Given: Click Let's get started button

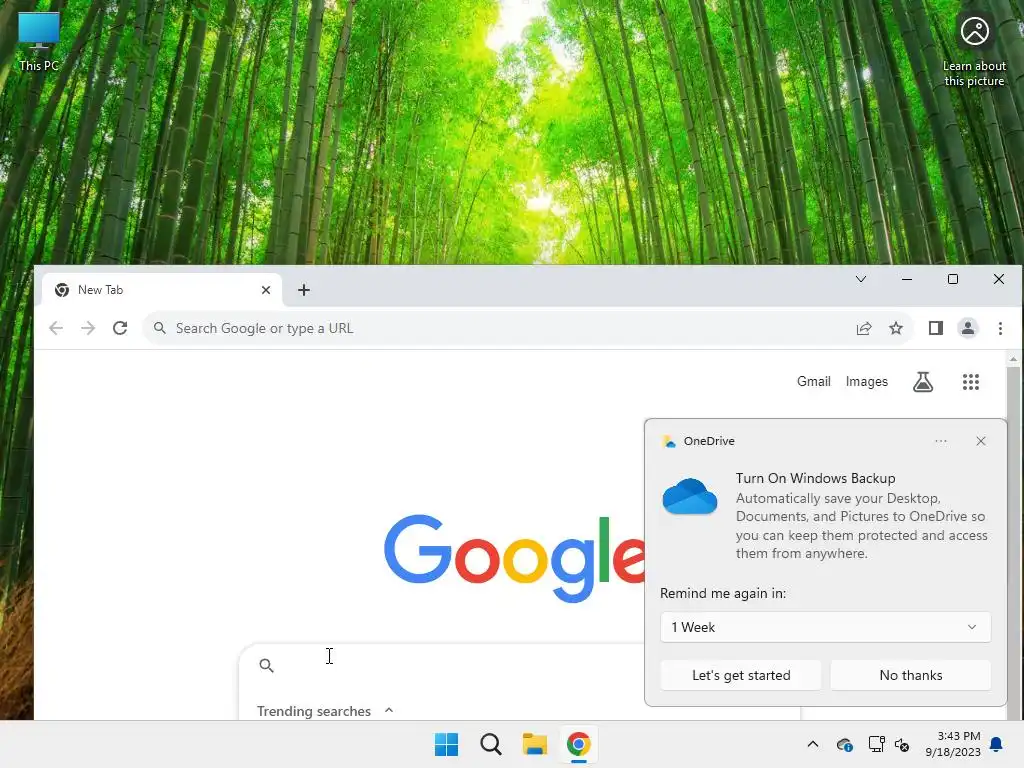Looking at the screenshot, I should [741, 675].
